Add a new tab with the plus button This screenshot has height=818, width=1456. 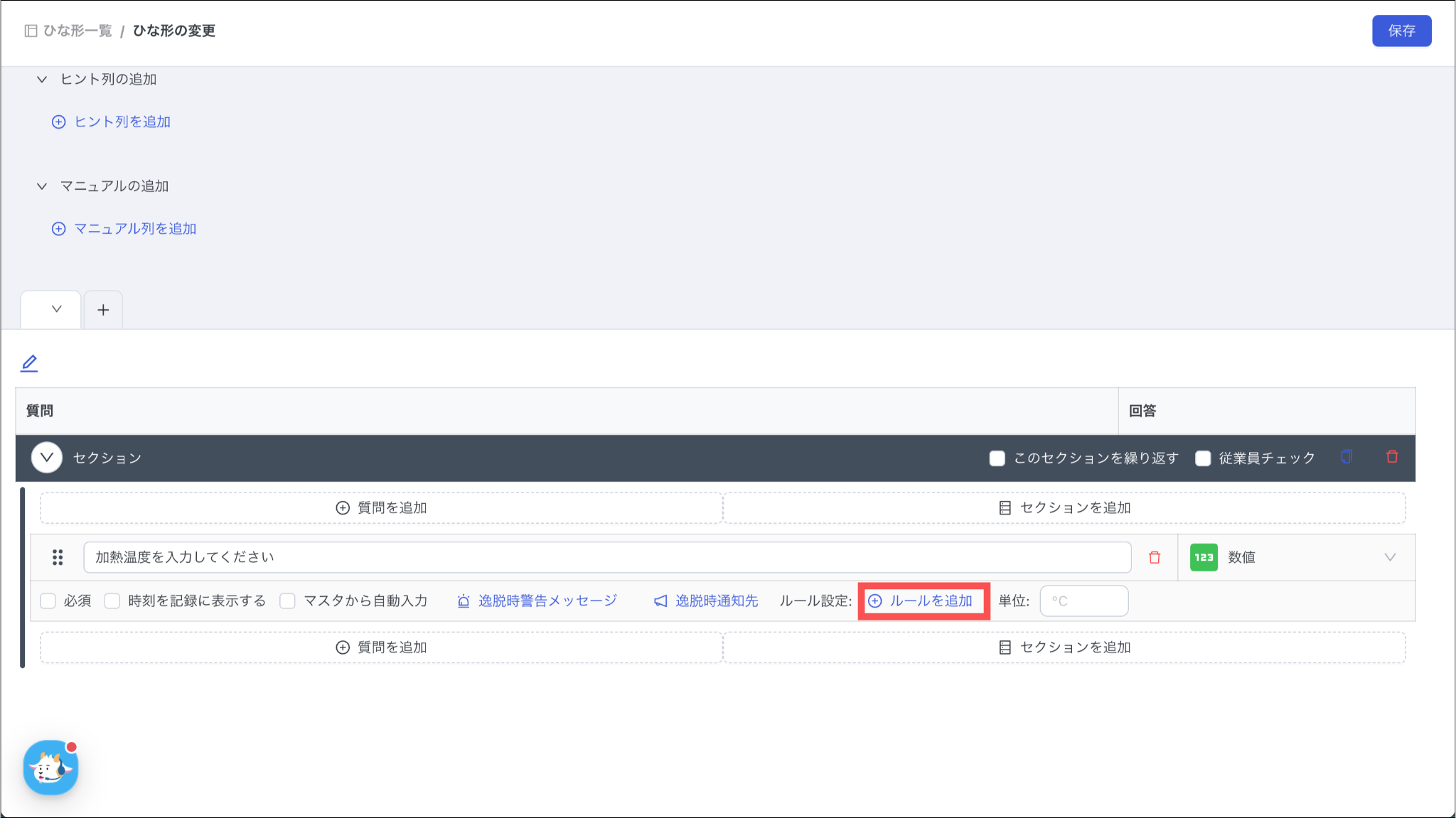103,310
